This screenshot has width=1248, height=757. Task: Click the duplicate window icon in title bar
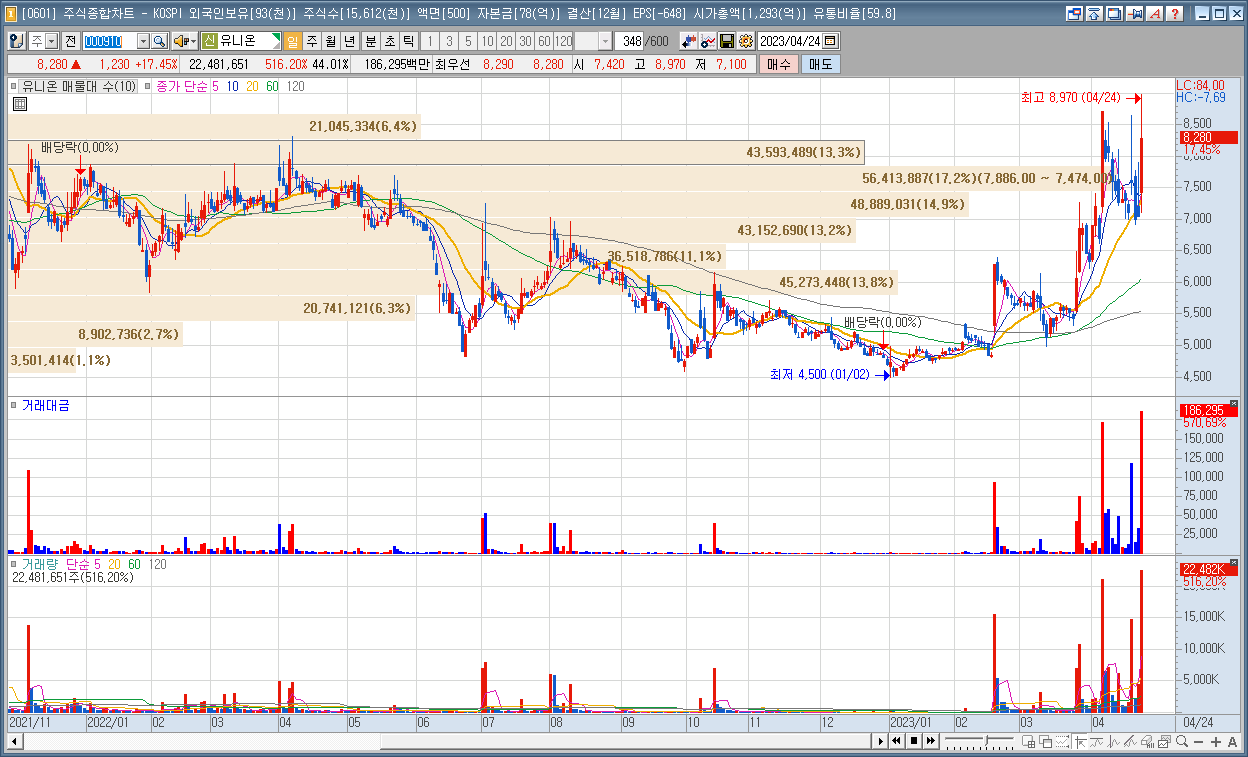coord(1114,14)
